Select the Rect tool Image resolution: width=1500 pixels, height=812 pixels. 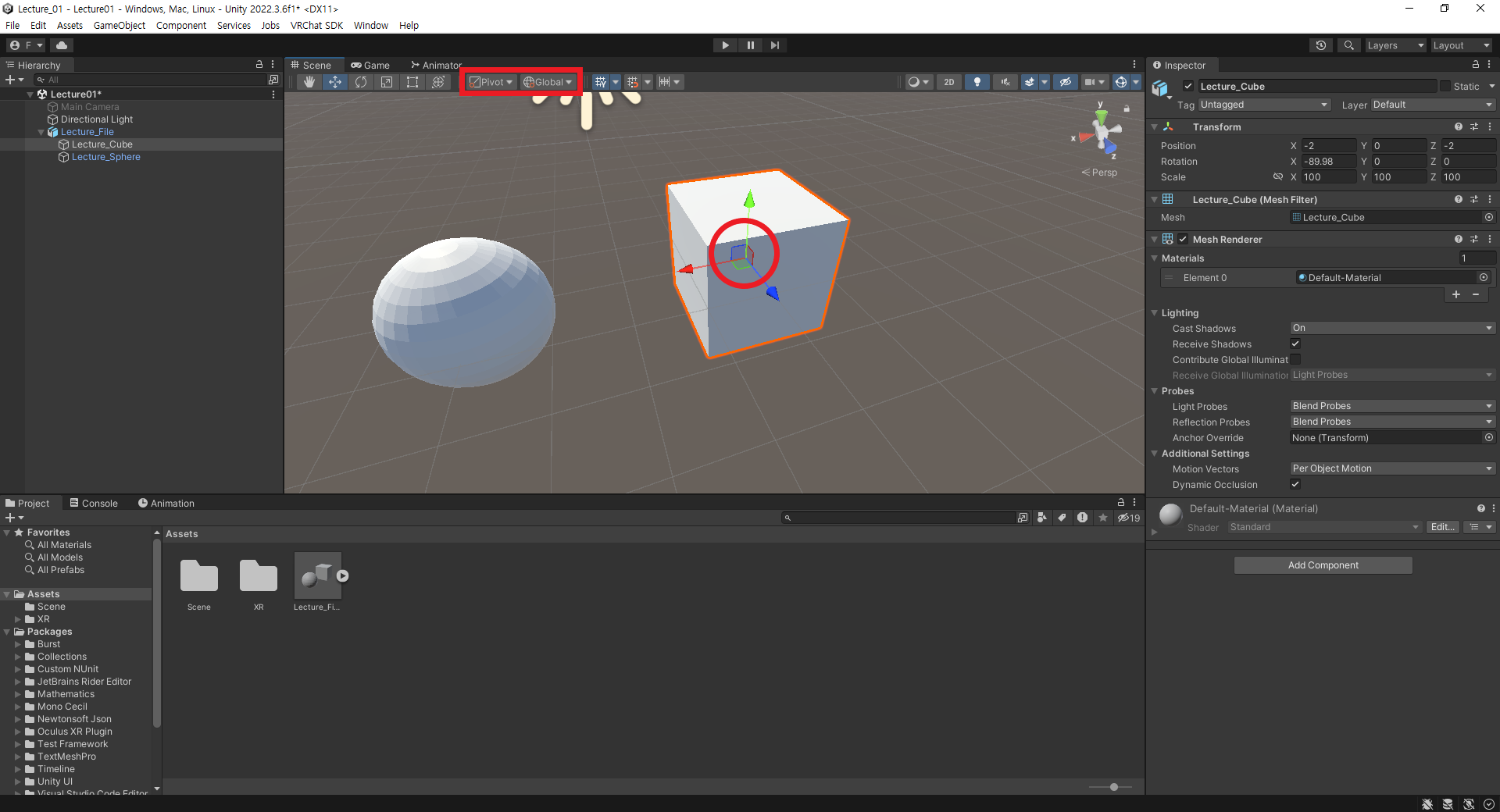(412, 82)
